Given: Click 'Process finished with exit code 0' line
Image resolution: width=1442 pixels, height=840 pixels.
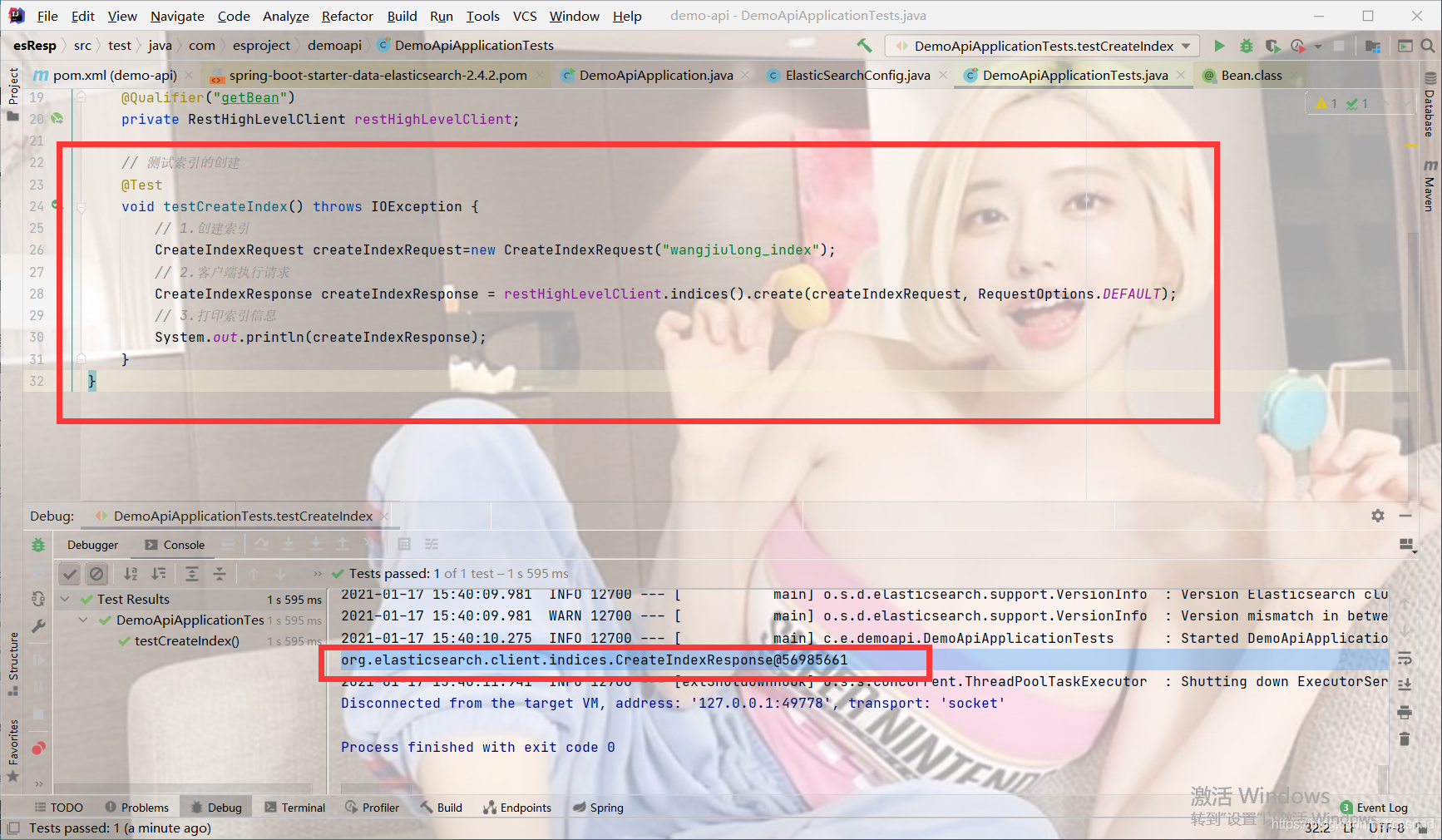Looking at the screenshot, I should tap(478, 747).
